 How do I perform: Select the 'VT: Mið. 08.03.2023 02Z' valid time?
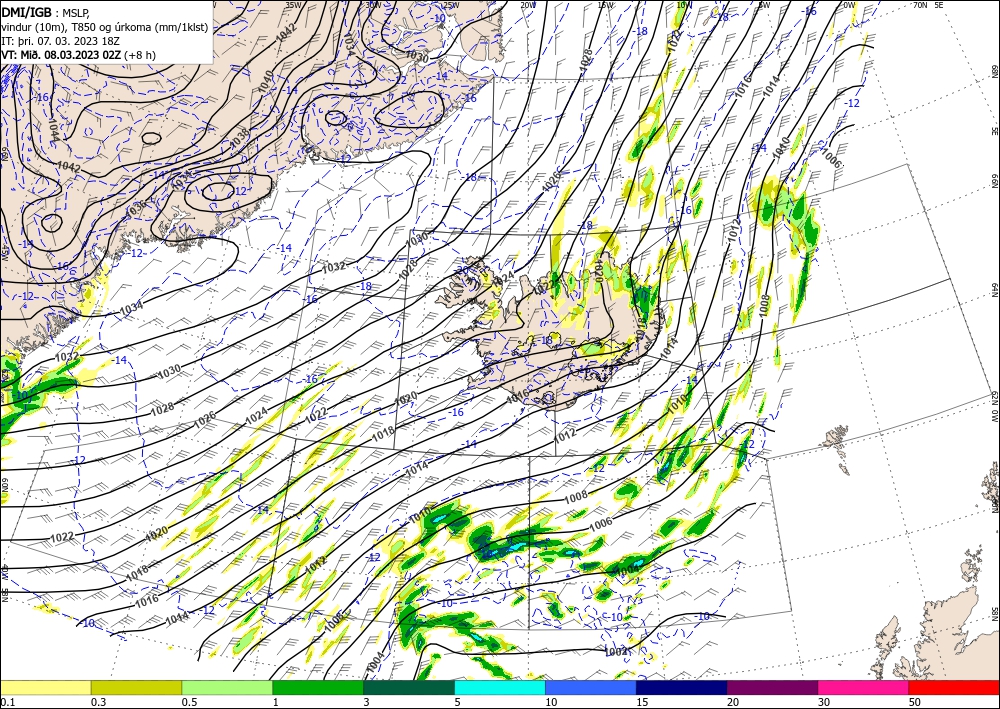(61, 55)
